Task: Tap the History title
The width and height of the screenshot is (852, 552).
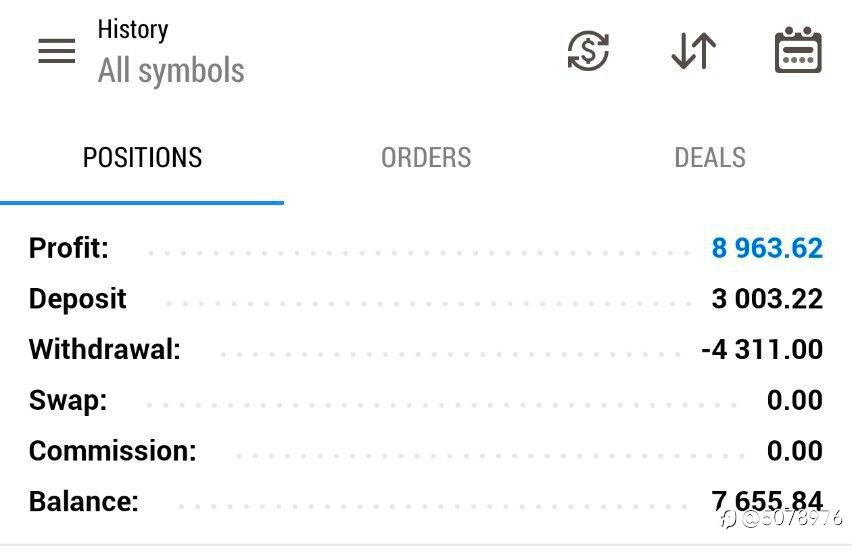Action: pyautogui.click(x=133, y=29)
